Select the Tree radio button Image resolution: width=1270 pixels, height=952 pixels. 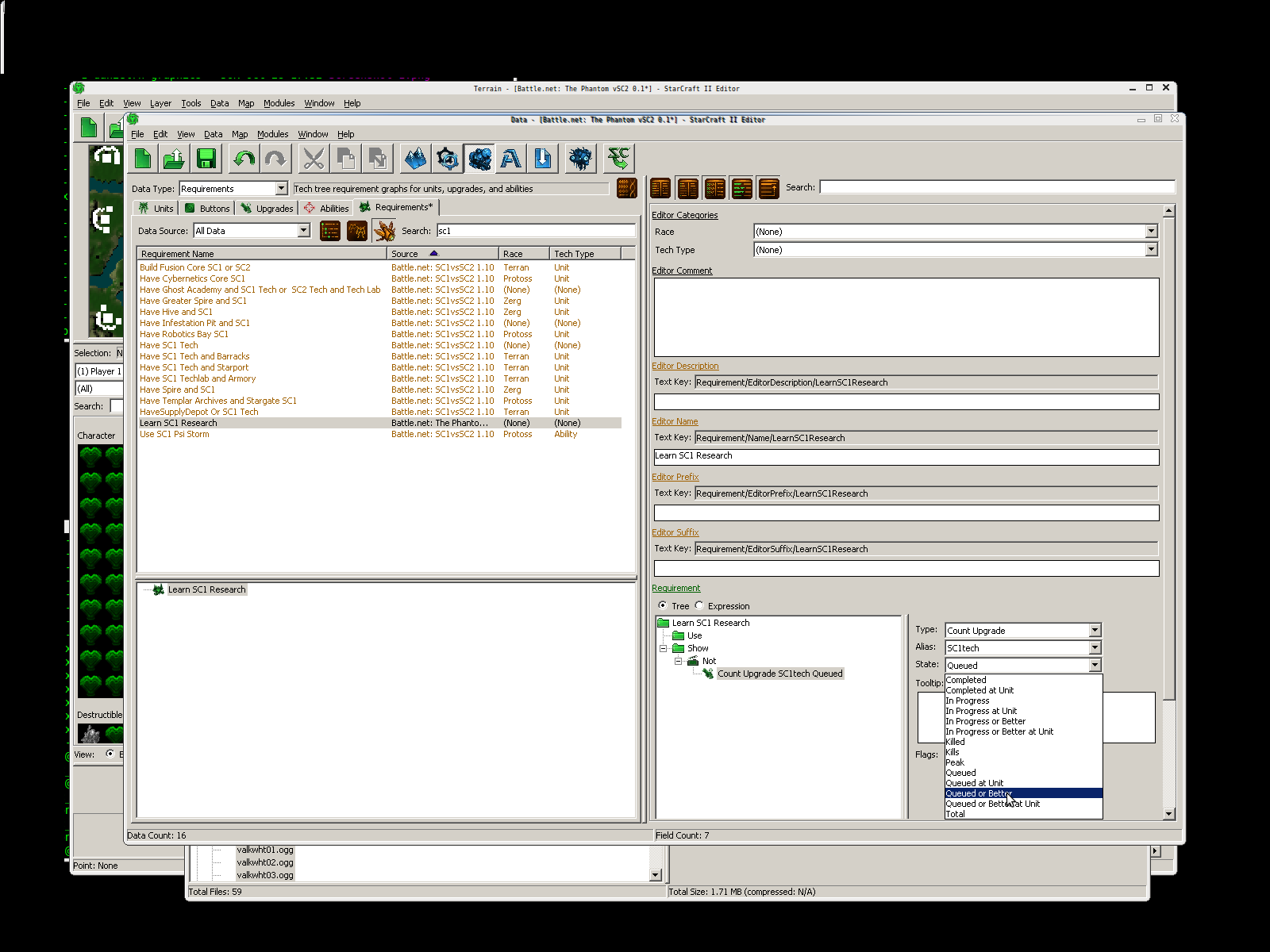(663, 606)
